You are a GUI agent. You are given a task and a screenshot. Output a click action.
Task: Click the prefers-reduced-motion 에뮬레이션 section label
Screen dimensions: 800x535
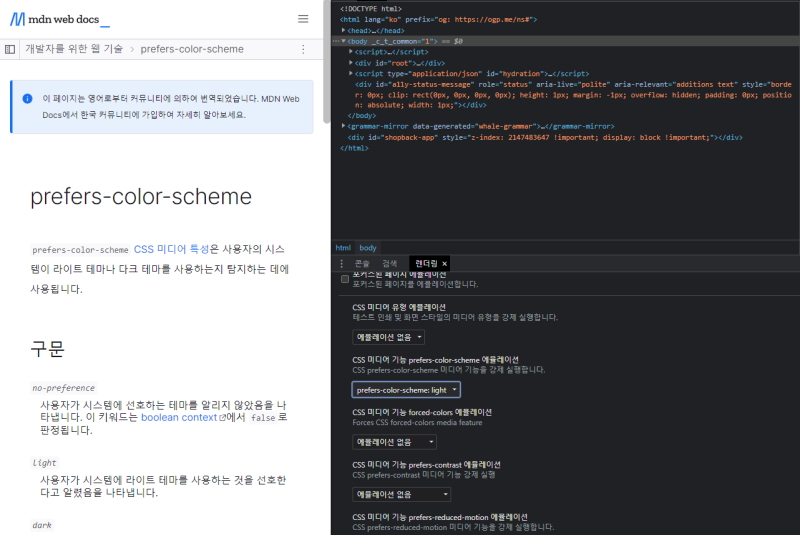[x=440, y=517]
